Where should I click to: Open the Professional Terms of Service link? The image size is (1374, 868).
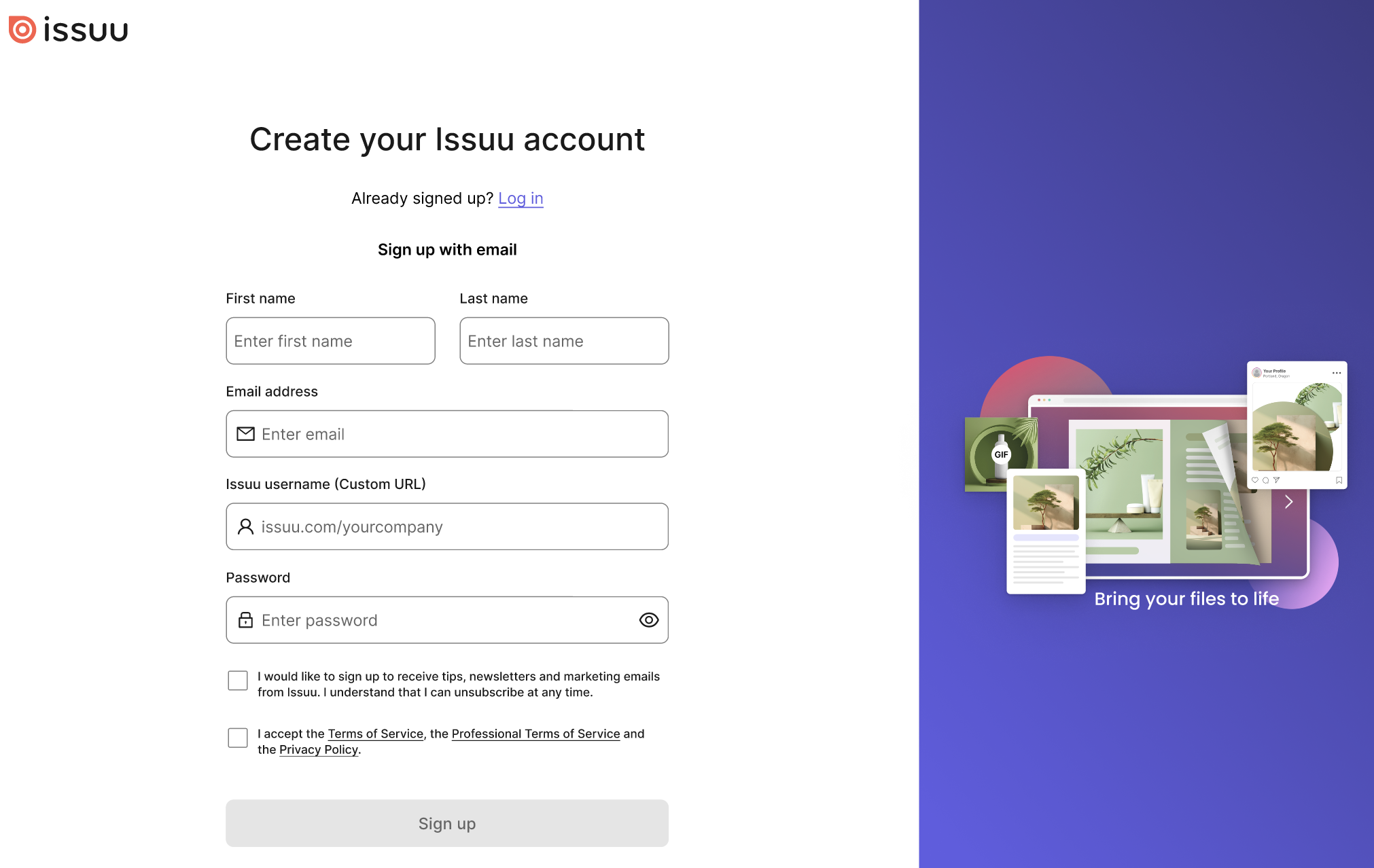(x=536, y=734)
